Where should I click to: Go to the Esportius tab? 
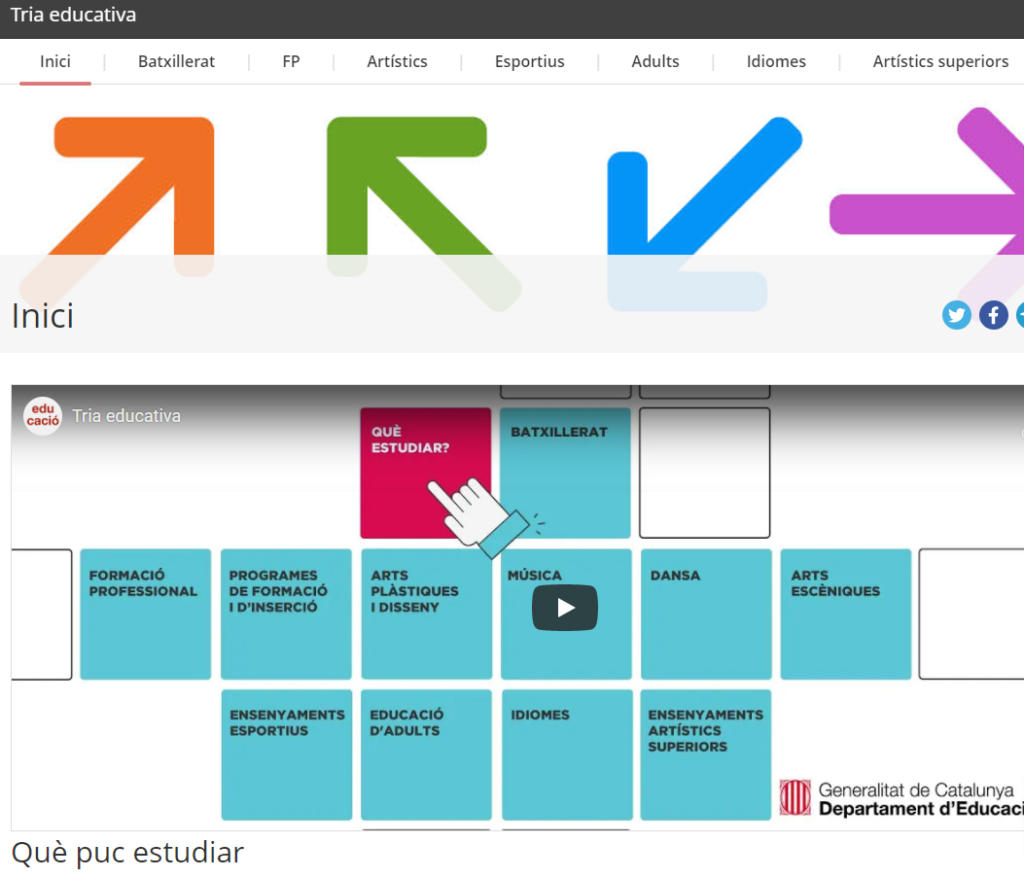tap(529, 62)
